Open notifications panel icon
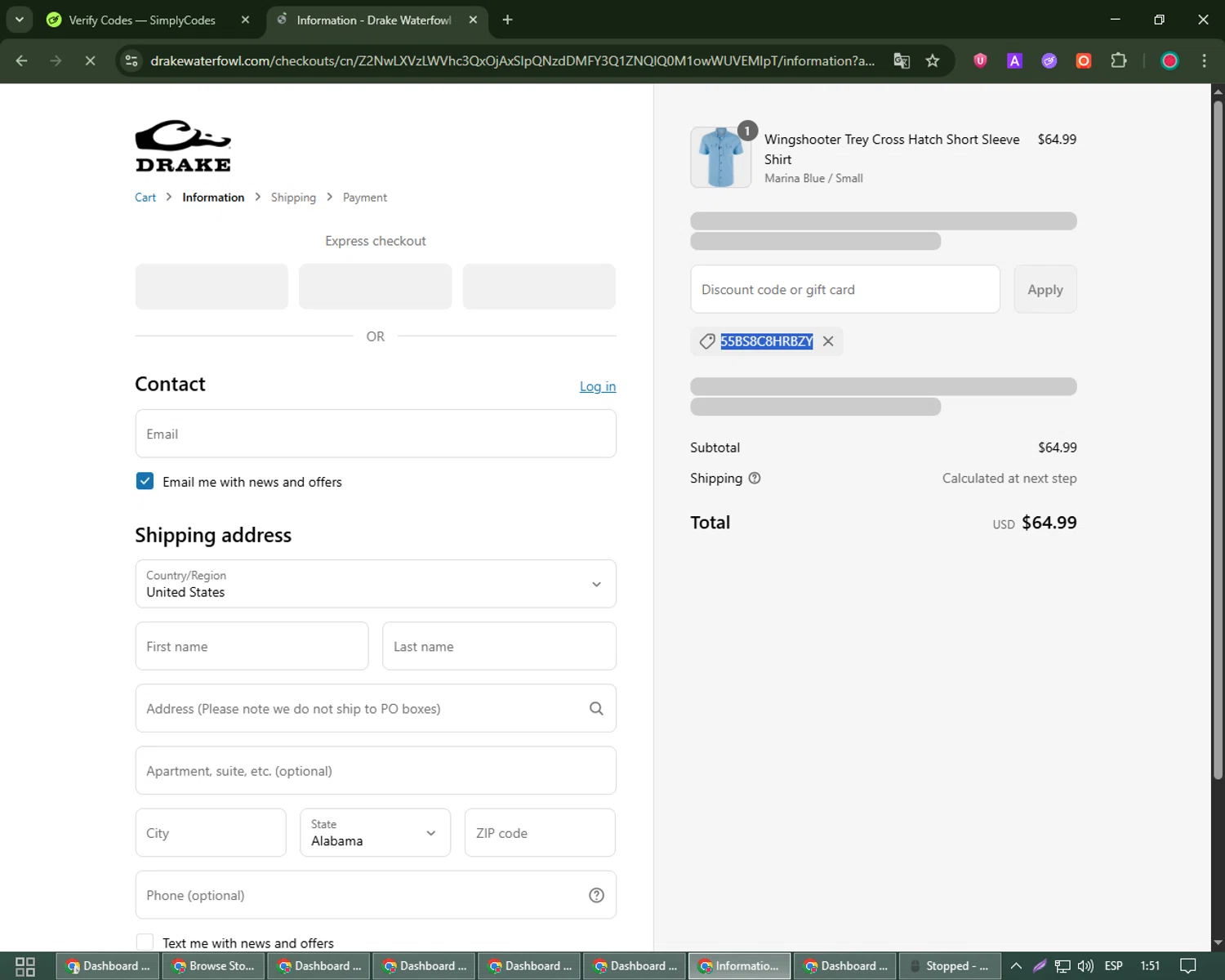 pos(1188,966)
